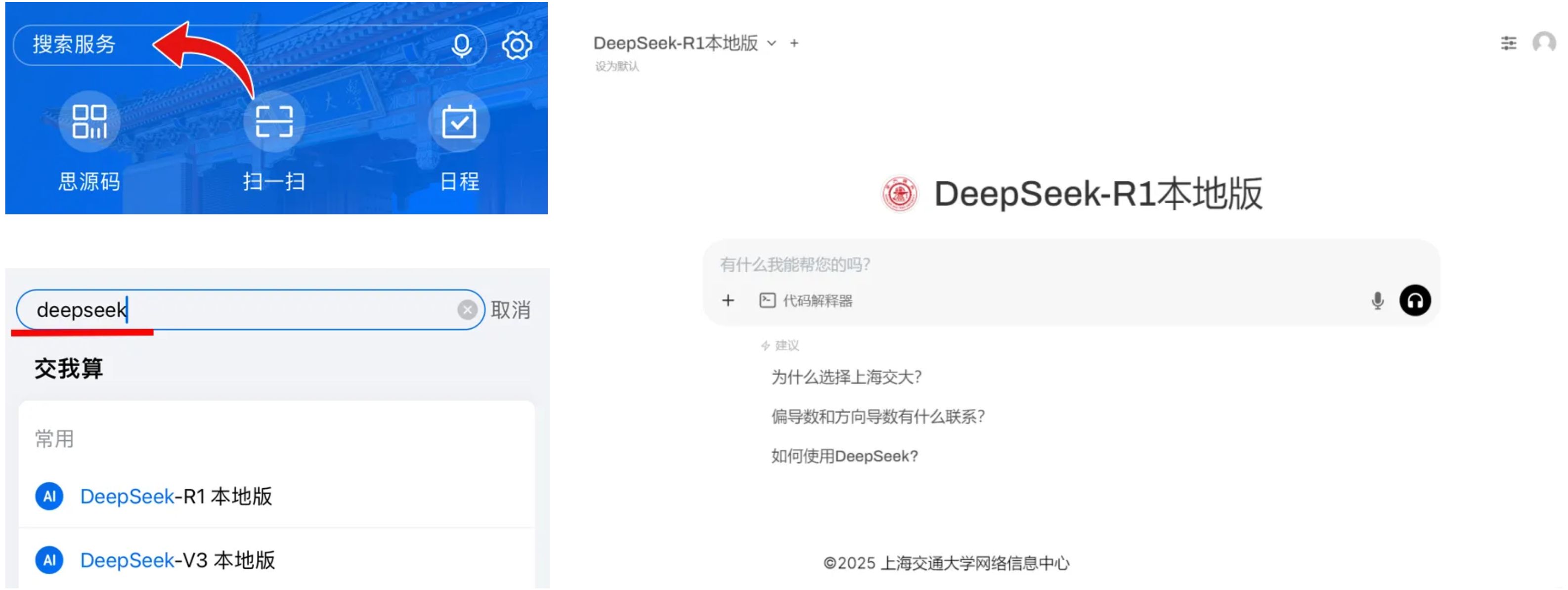Click the microphone icon in search bar
The height and width of the screenshot is (590, 1568).
[461, 45]
